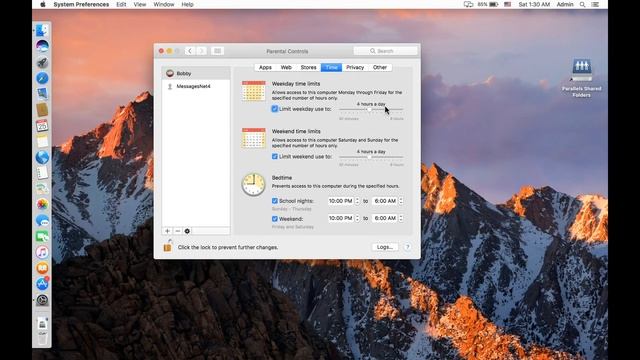
Task: Open Trash at bottom of dock
Action: point(42,339)
